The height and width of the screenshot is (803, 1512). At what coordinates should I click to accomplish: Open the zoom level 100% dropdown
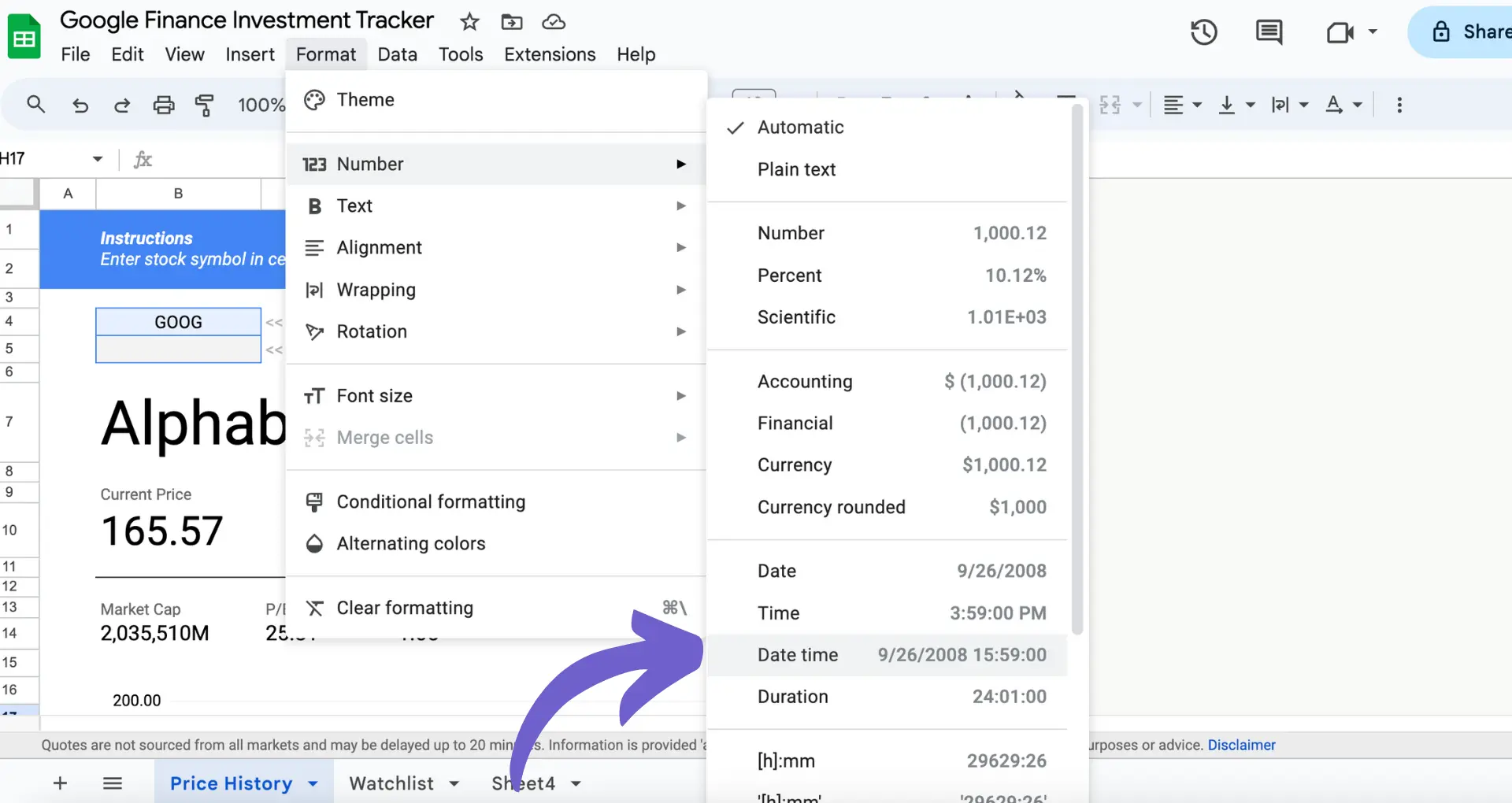tap(261, 105)
